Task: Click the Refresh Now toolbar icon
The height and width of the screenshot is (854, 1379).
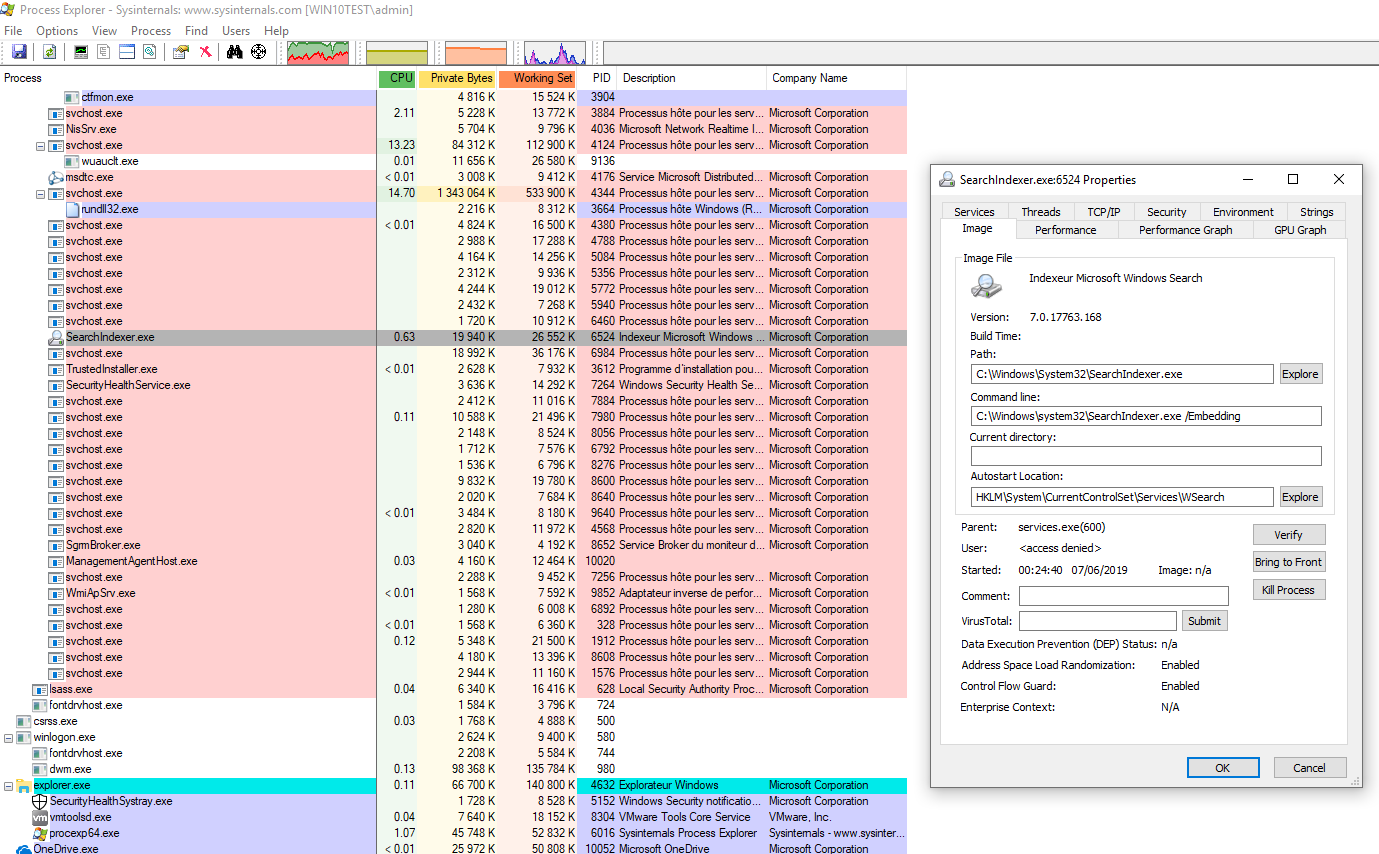Action: [x=49, y=52]
